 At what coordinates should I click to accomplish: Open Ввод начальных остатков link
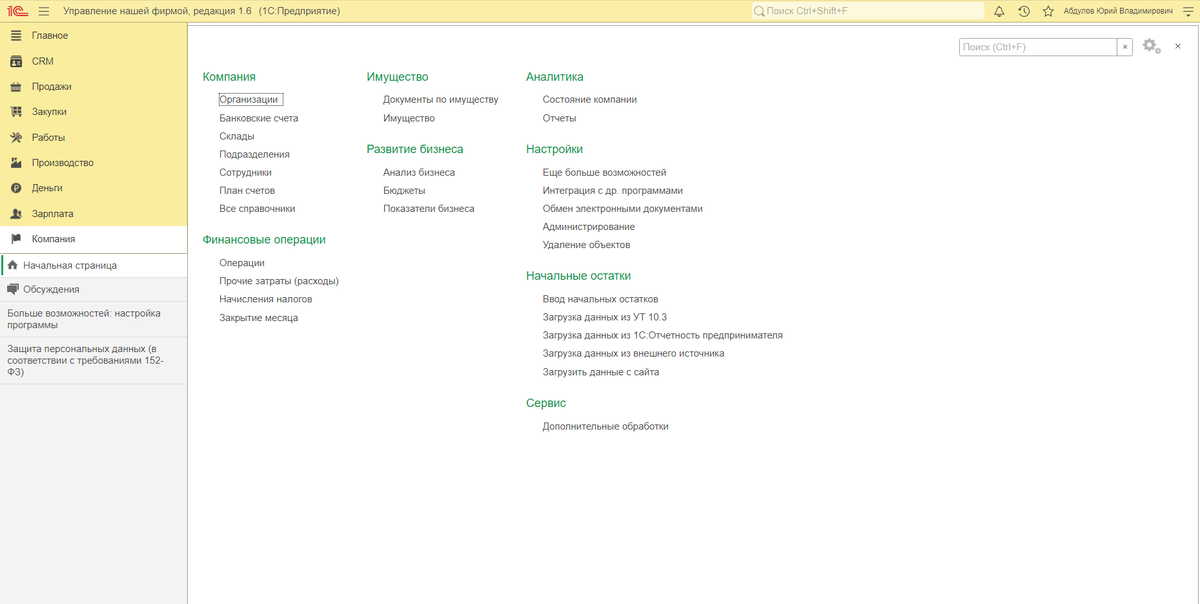coord(600,299)
